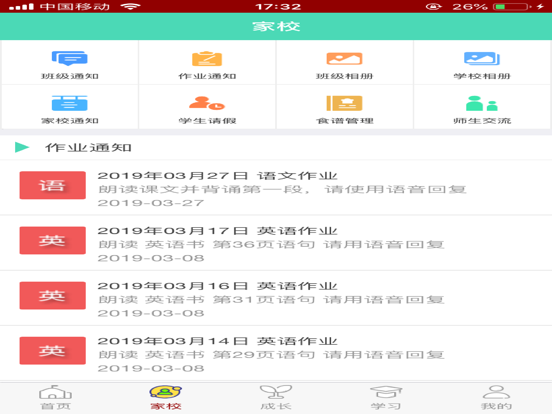Tap the 2019-03-08 date under 03月14日 homework

point(151,368)
